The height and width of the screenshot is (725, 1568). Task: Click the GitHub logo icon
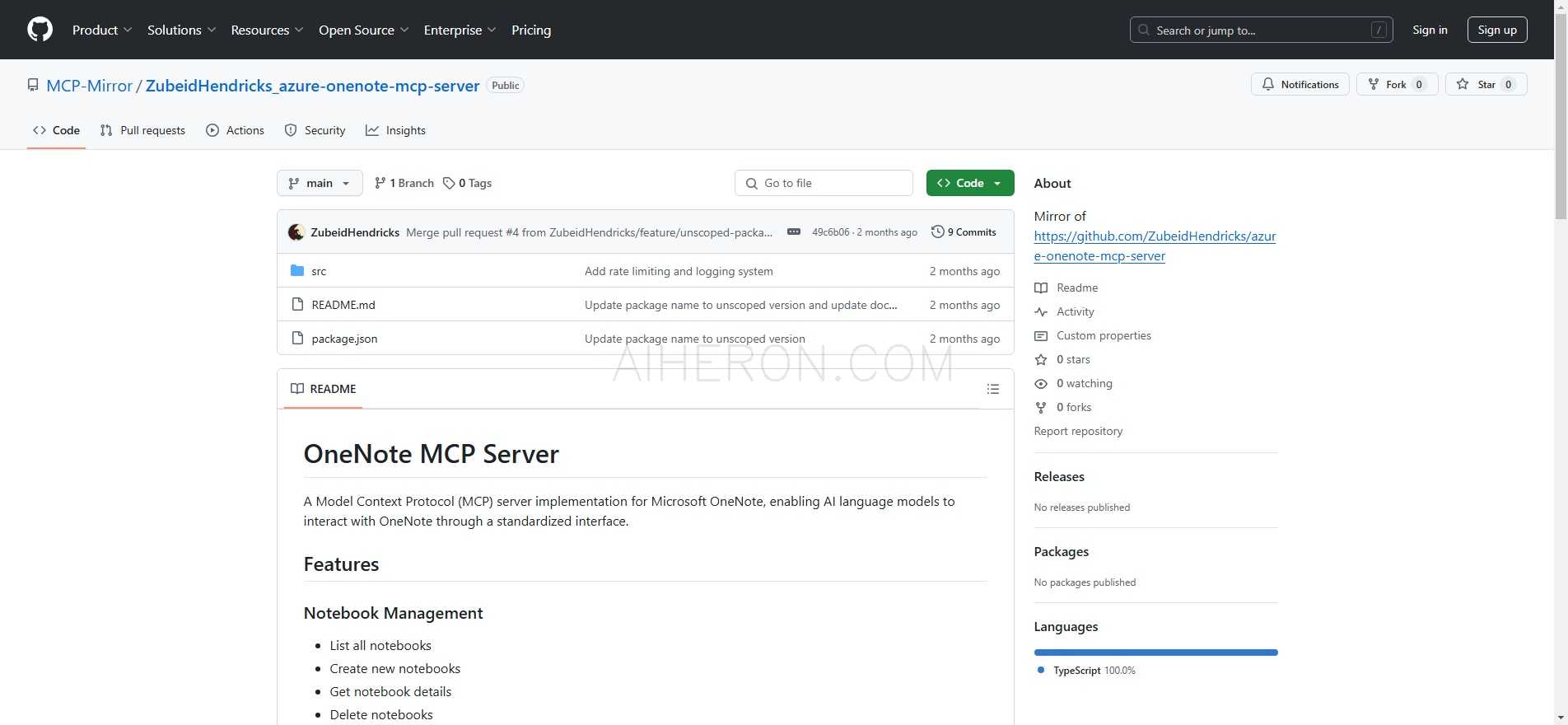click(40, 30)
